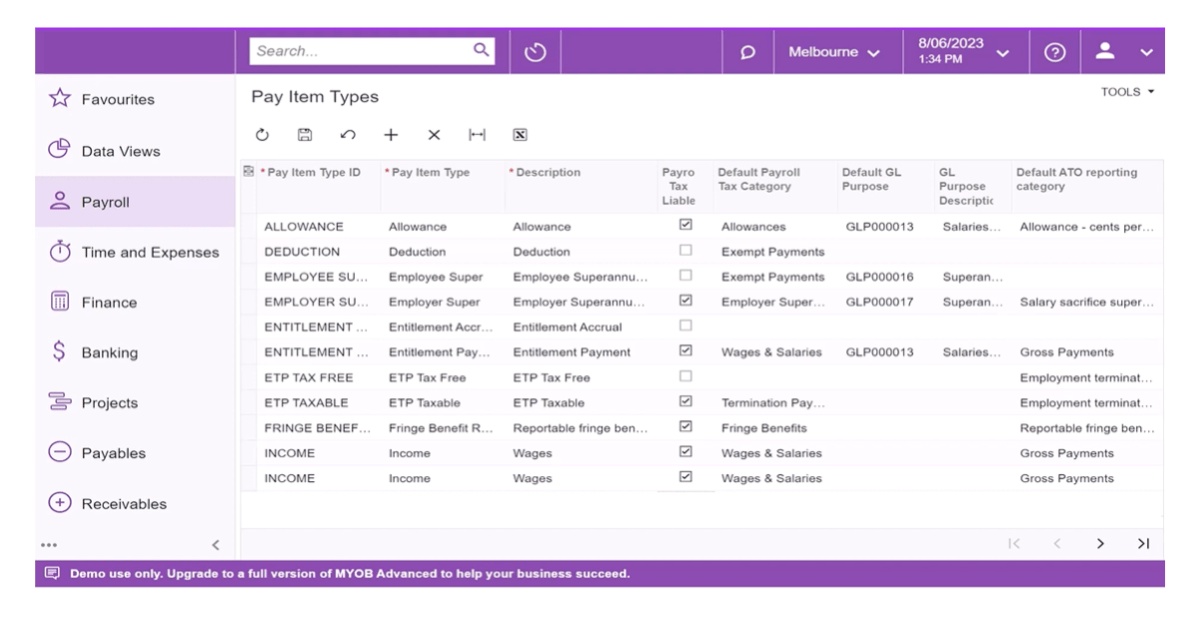Uncheck Payroll Tax Liable for ALLOWANCE
This screenshot has width=1200, height=627.
(x=684, y=226)
